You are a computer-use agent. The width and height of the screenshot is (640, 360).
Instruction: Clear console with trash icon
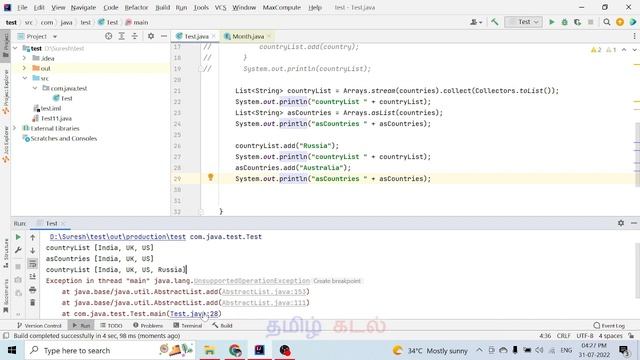[33, 302]
